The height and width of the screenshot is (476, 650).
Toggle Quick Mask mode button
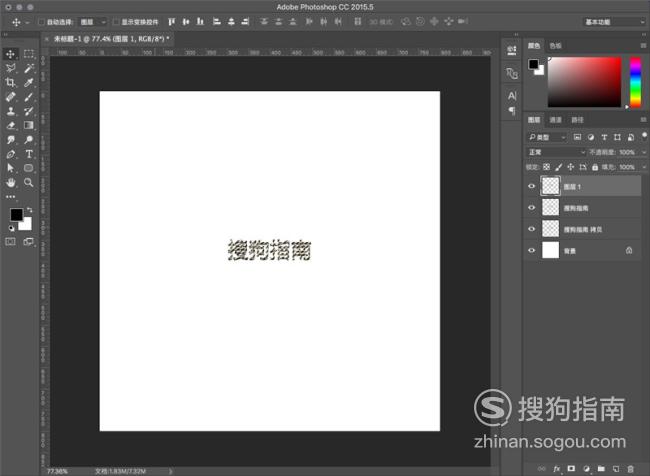click(10, 241)
